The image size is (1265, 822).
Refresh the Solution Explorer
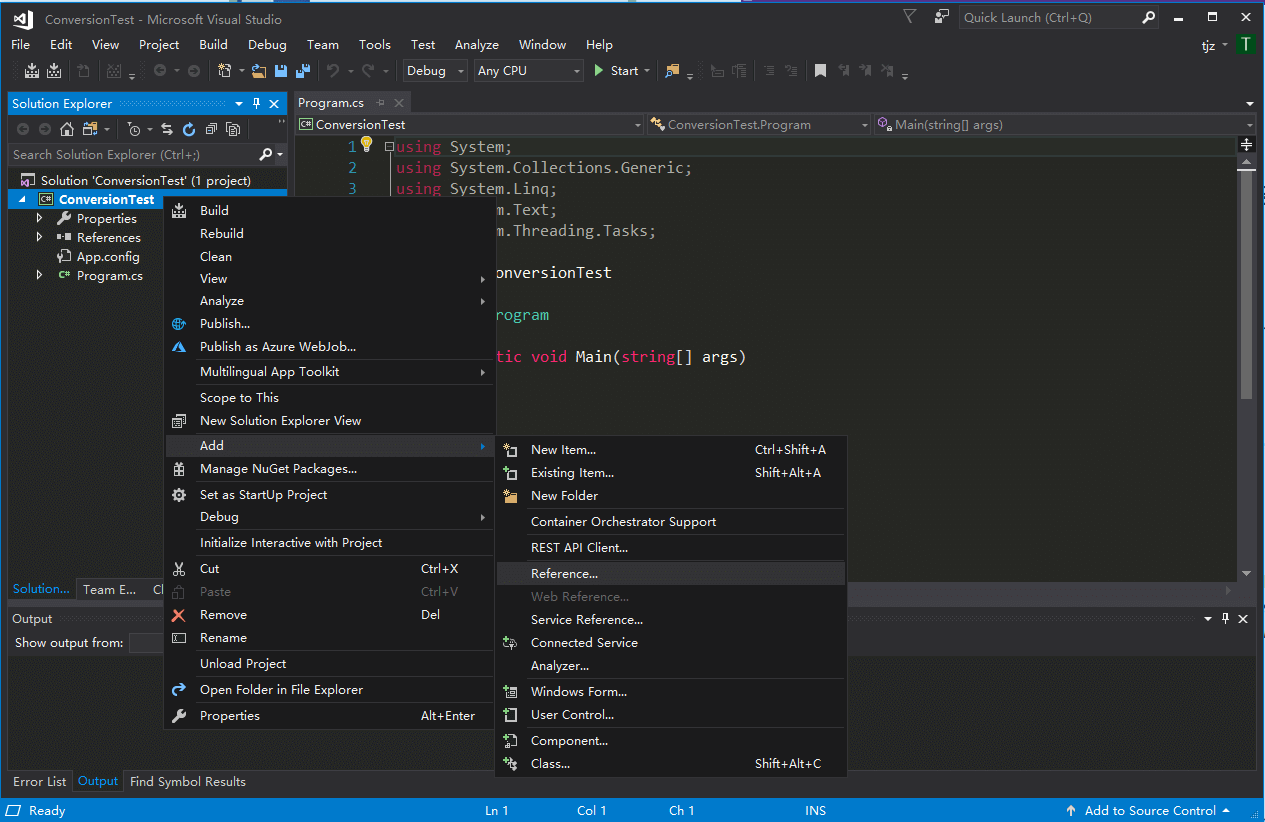(189, 129)
